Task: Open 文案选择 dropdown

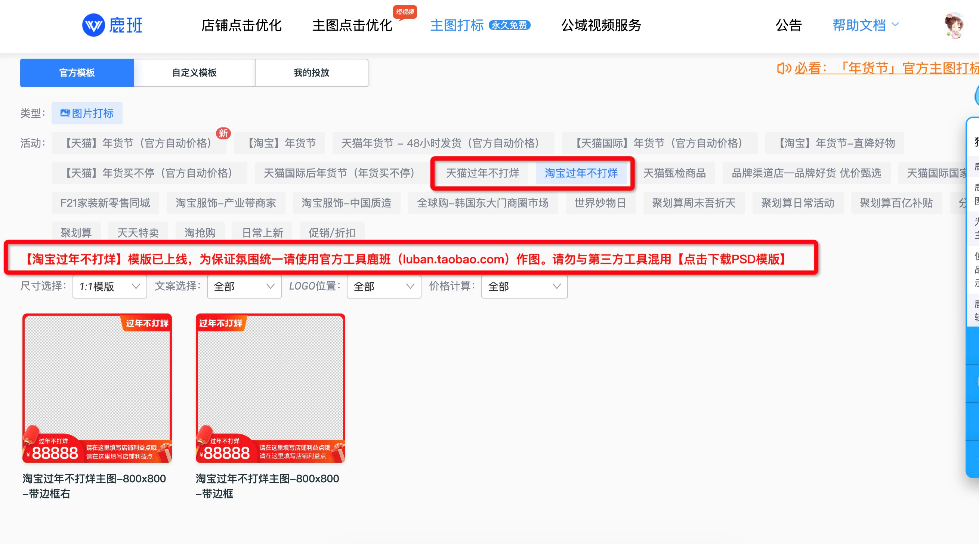Action: 244,287
